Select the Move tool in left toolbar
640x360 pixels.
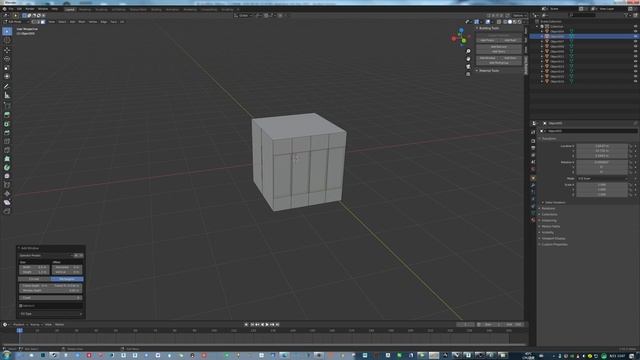tap(7, 50)
